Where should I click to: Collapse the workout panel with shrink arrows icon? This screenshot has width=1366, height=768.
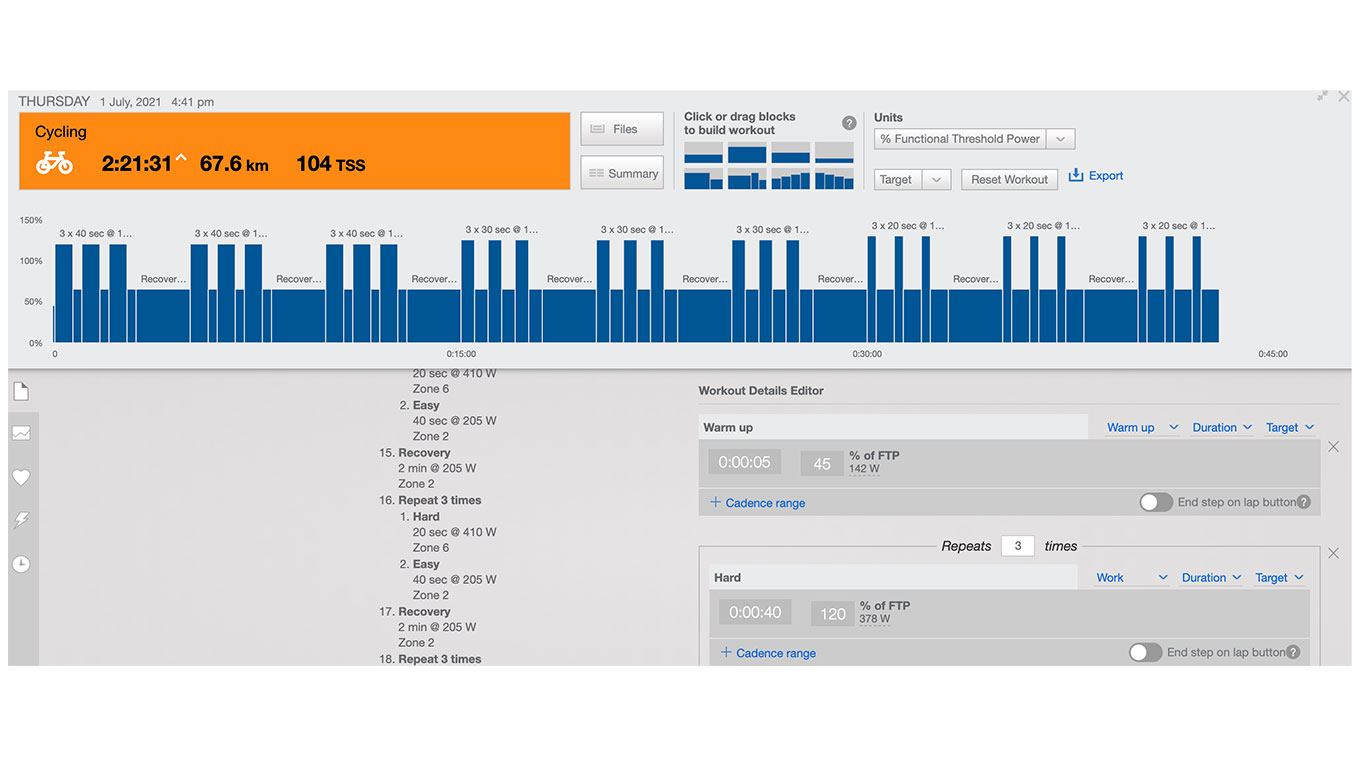[x=1322, y=96]
